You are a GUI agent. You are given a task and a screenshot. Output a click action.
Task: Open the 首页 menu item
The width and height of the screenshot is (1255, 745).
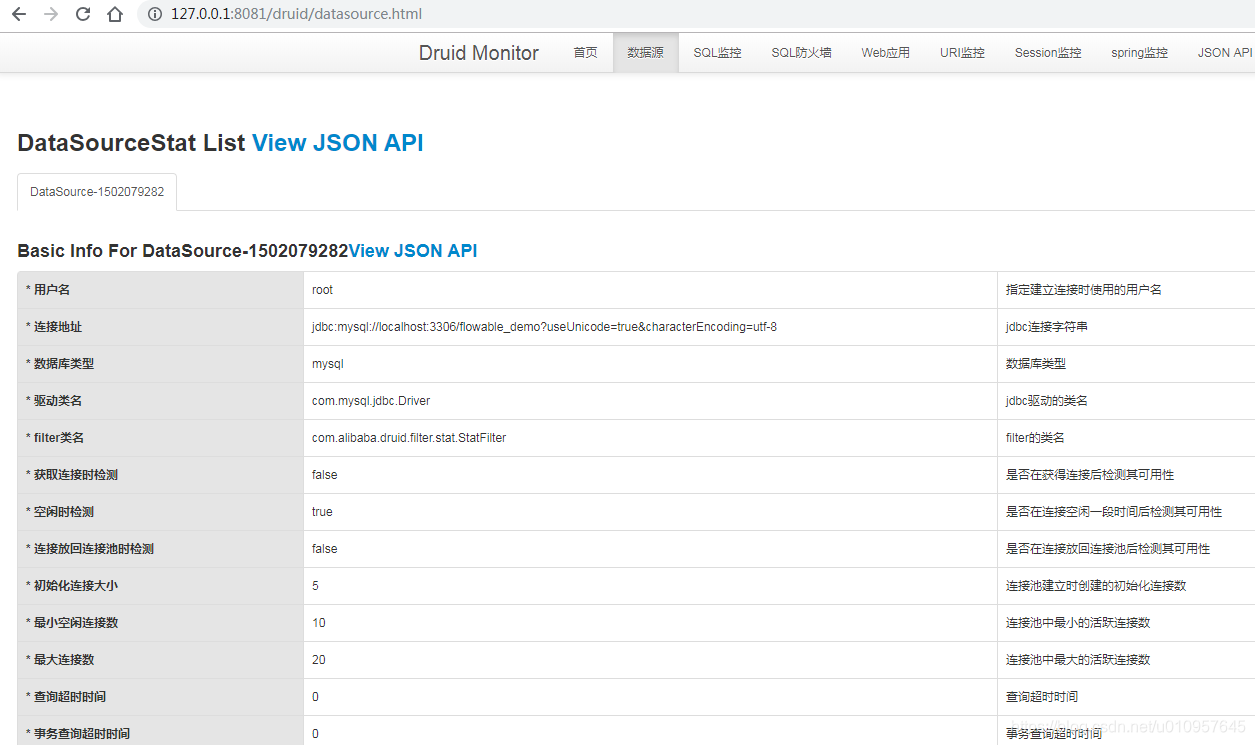585,53
